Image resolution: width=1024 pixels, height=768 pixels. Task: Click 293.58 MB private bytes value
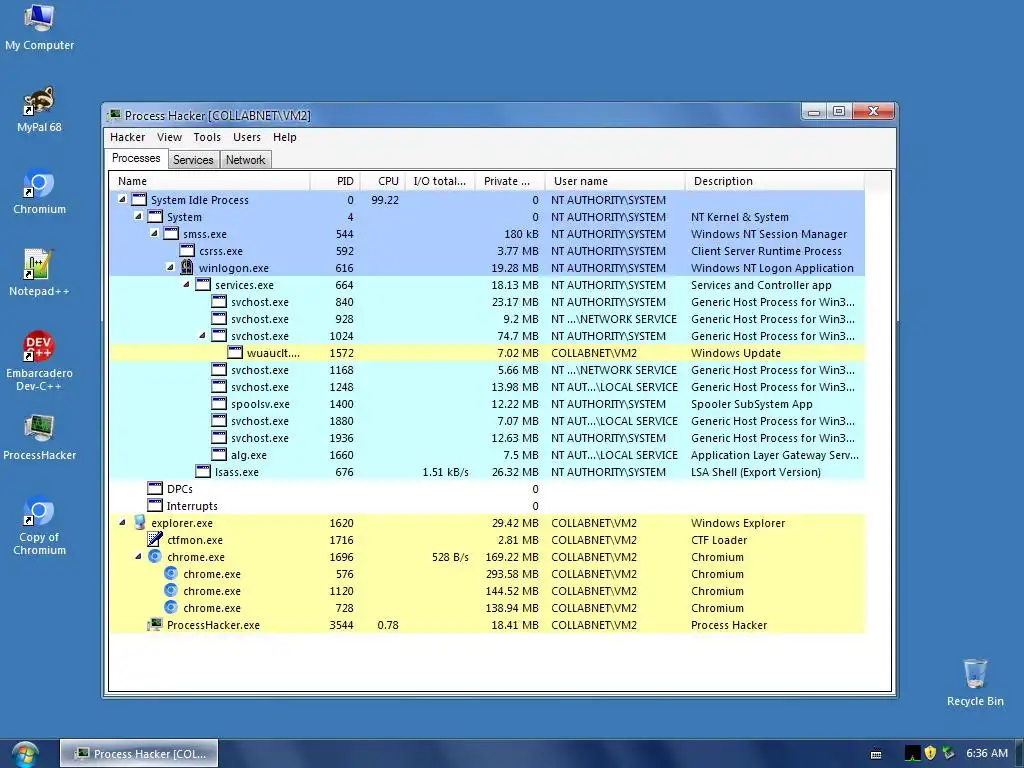[512, 574]
